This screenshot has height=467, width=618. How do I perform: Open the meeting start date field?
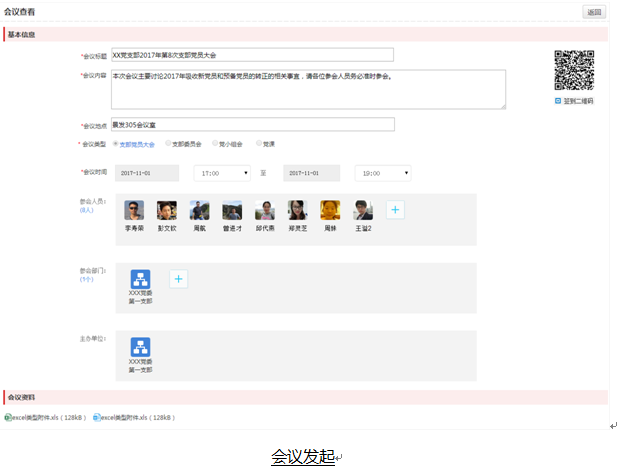(x=146, y=173)
